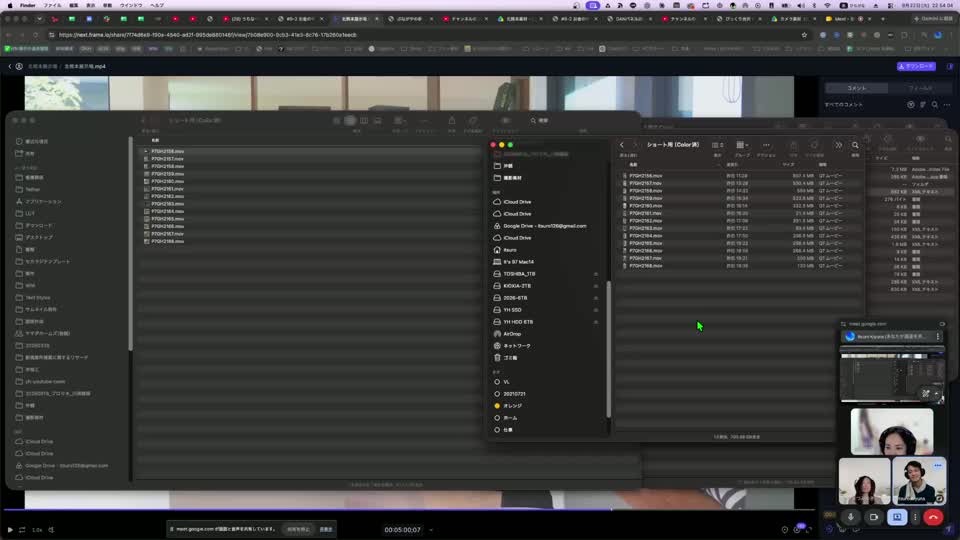Click the share icon in front Finder toolbar
The width and height of the screenshot is (960, 540).
coord(793,145)
